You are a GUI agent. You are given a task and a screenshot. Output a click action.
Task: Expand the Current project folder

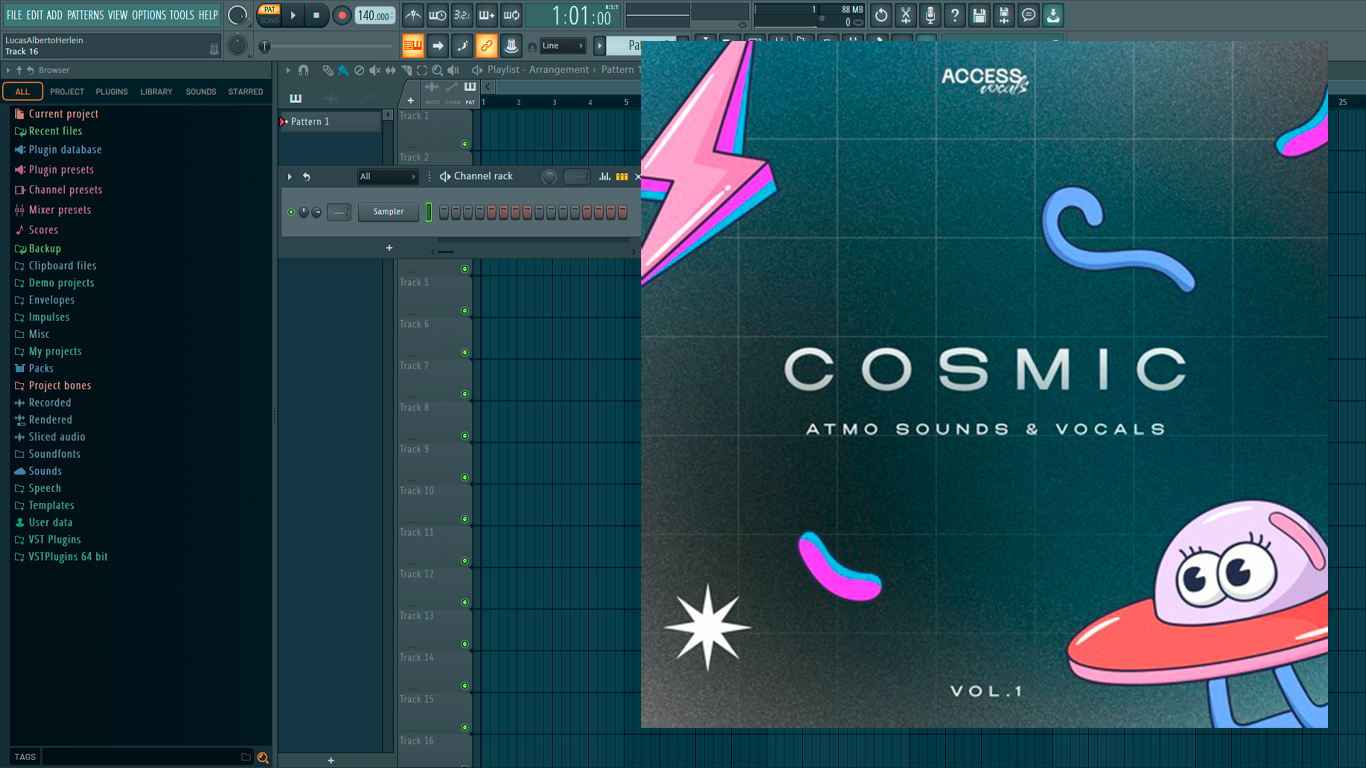[63, 114]
